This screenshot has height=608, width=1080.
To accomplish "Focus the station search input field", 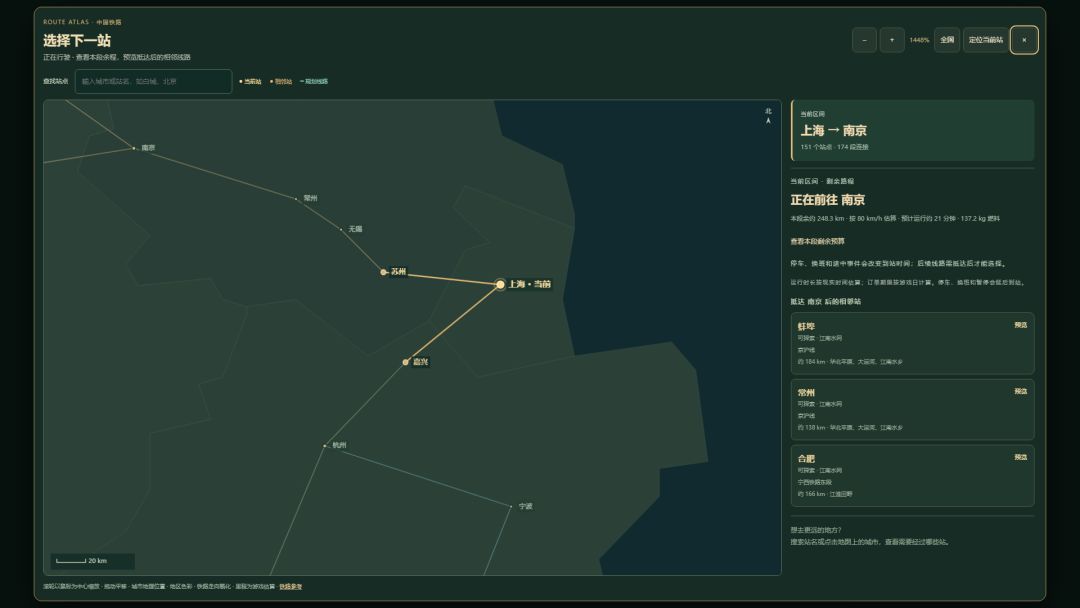I will [153, 81].
